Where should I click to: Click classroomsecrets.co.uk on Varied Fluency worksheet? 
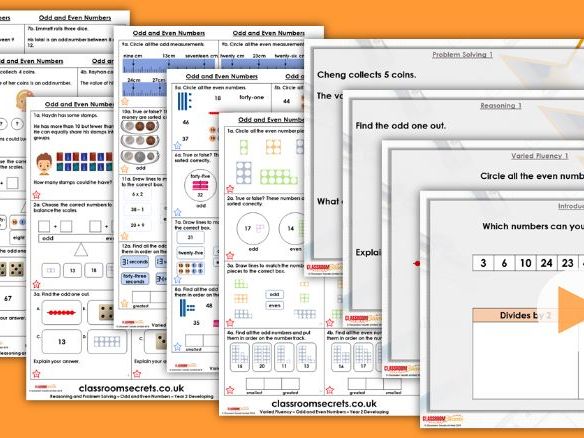click(324, 404)
